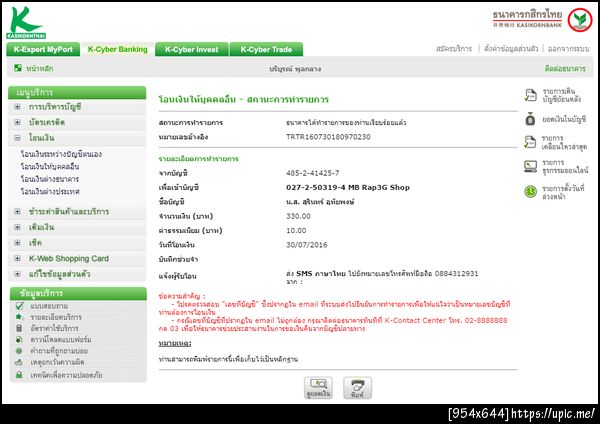
Task: Select โอนเงินระหว่างบัญชีตนเอง submenu item
Action: [x=61, y=154]
